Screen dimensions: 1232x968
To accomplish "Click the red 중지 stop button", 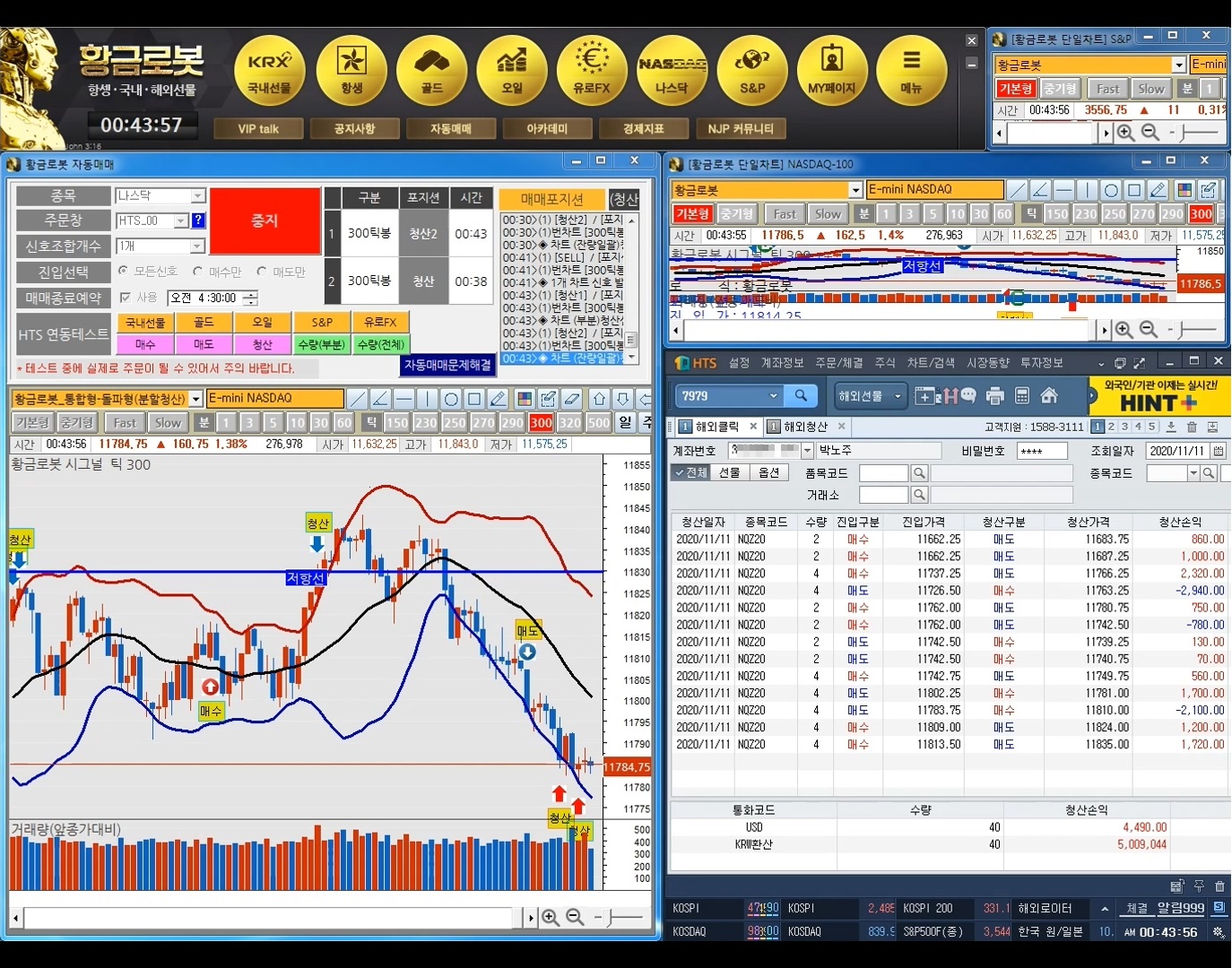I will point(265,220).
